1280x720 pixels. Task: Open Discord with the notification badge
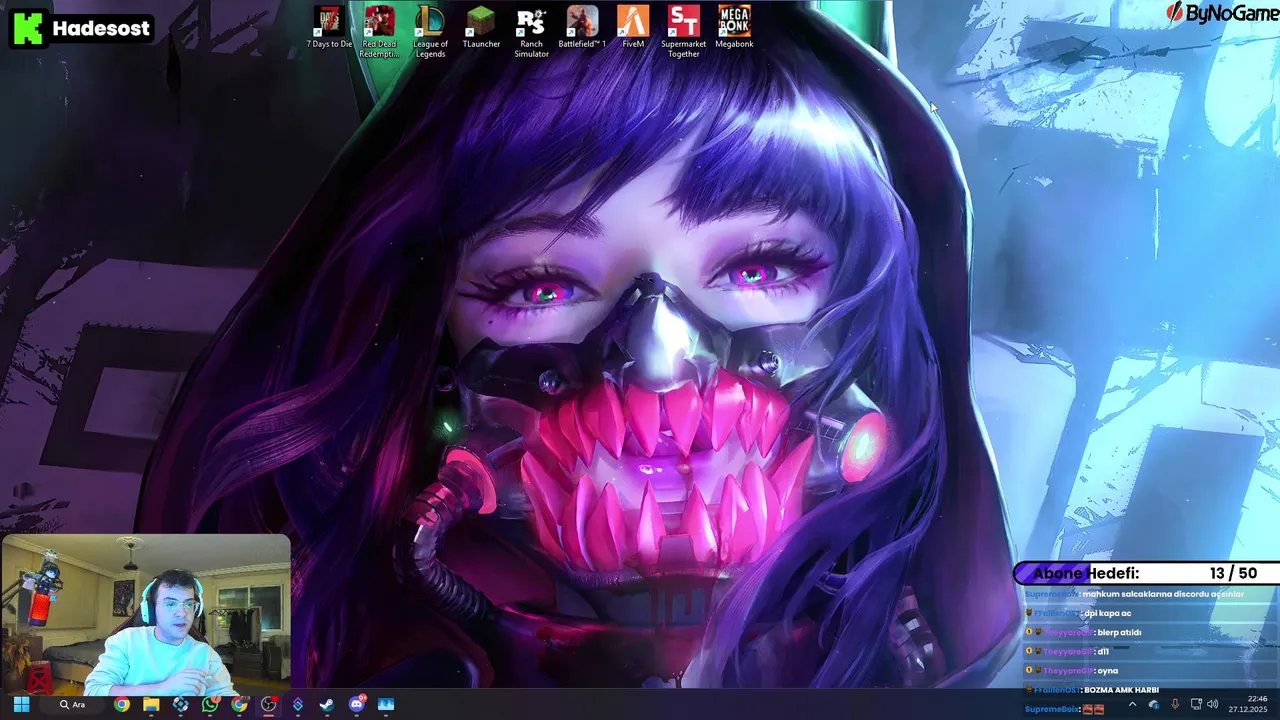click(x=357, y=704)
